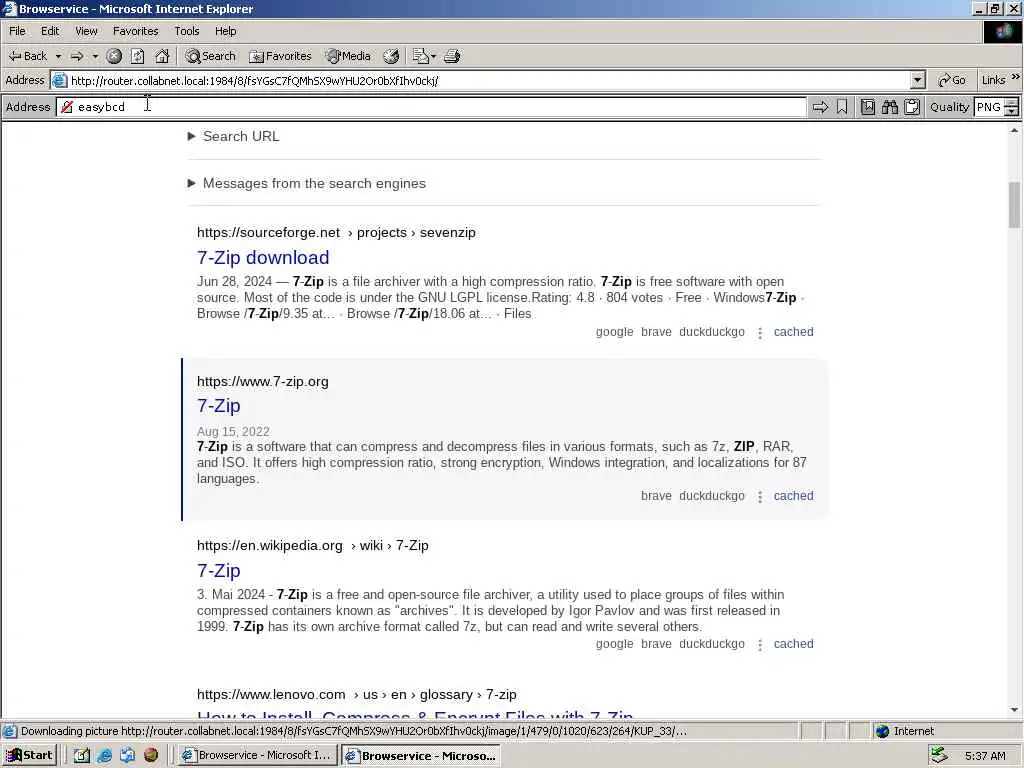
Task: Open more options dots for 7-zip.org result
Action: 760,497
